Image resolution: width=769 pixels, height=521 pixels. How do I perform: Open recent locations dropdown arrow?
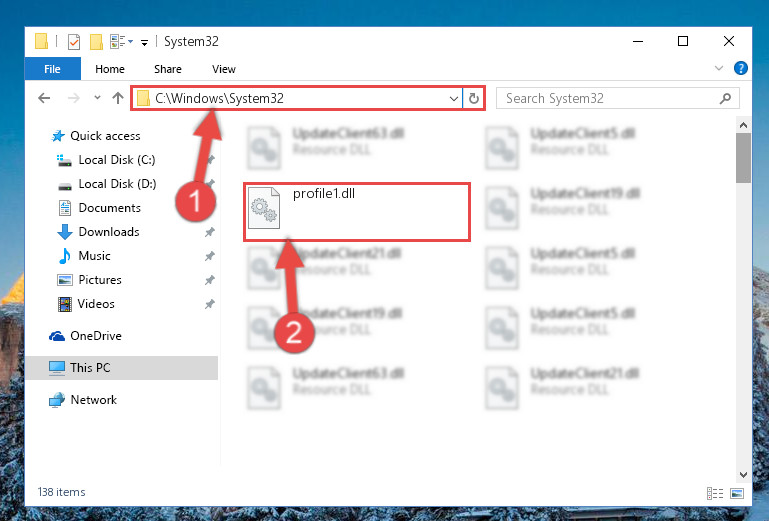click(97, 98)
